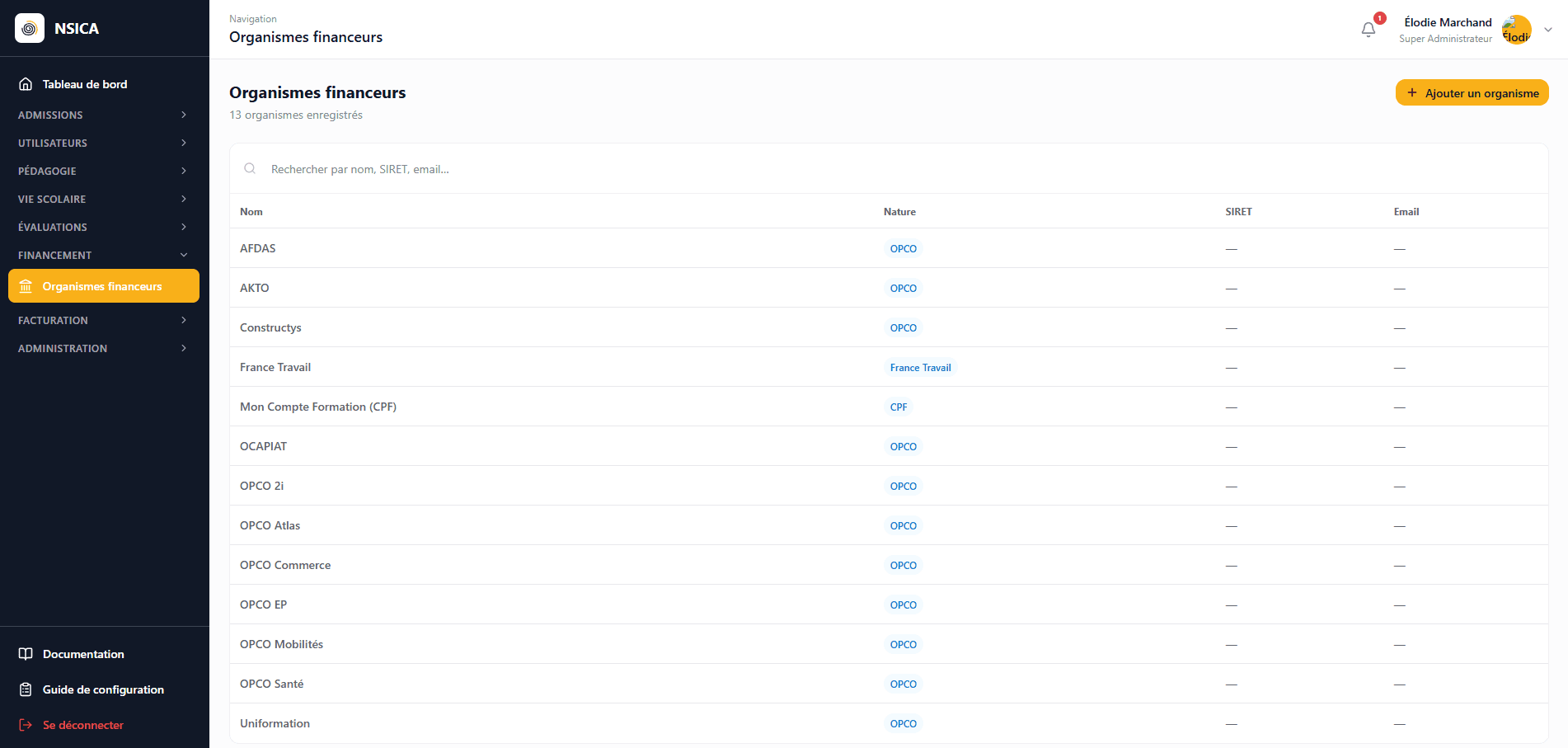The height and width of the screenshot is (748, 1568).
Task: Open the Documentation link
Action: point(105,654)
